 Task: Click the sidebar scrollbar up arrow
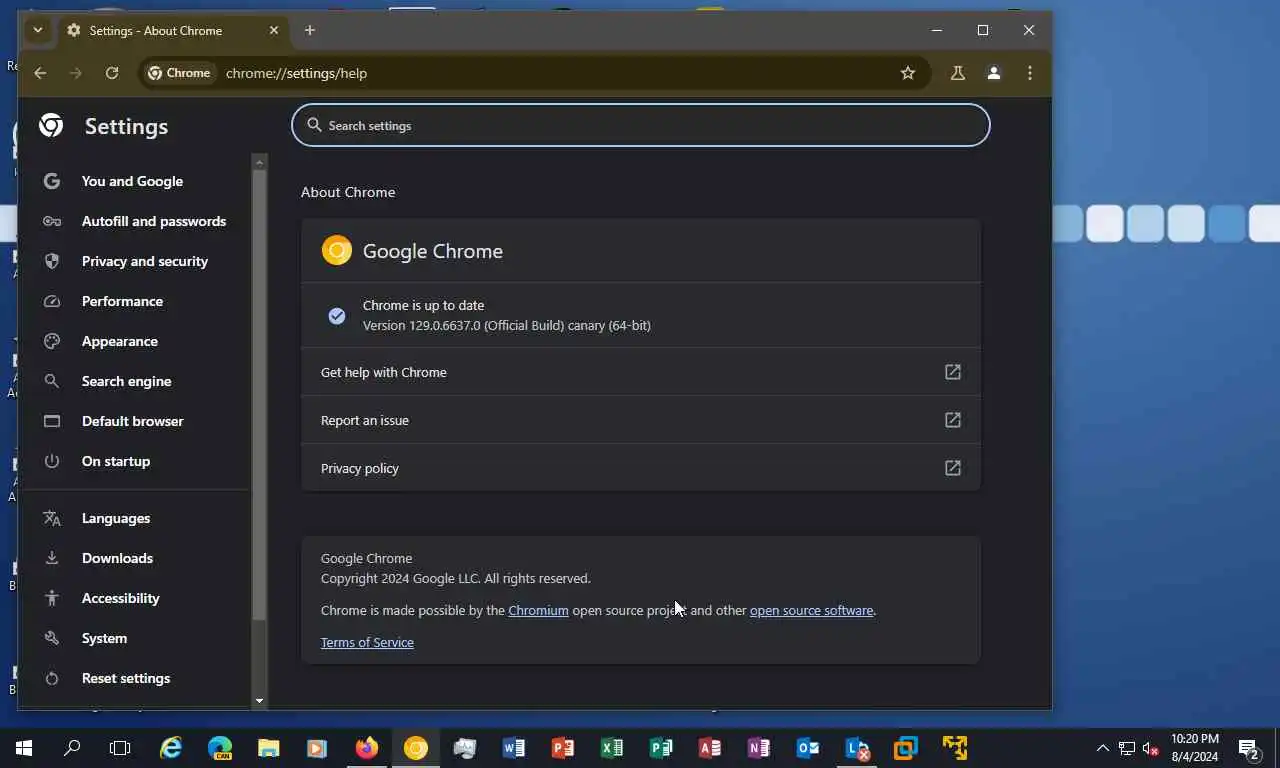259,161
